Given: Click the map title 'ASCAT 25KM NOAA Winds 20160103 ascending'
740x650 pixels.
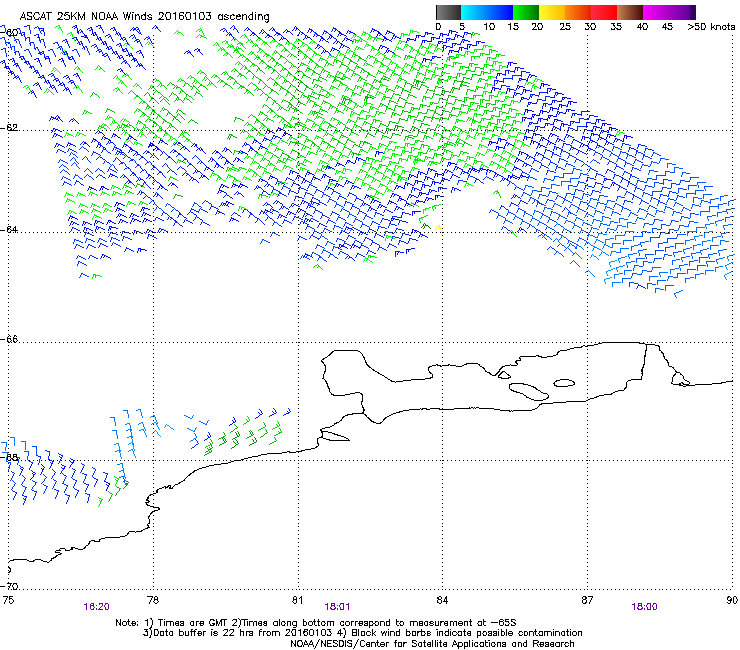Looking at the screenshot, I should tap(144, 17).
